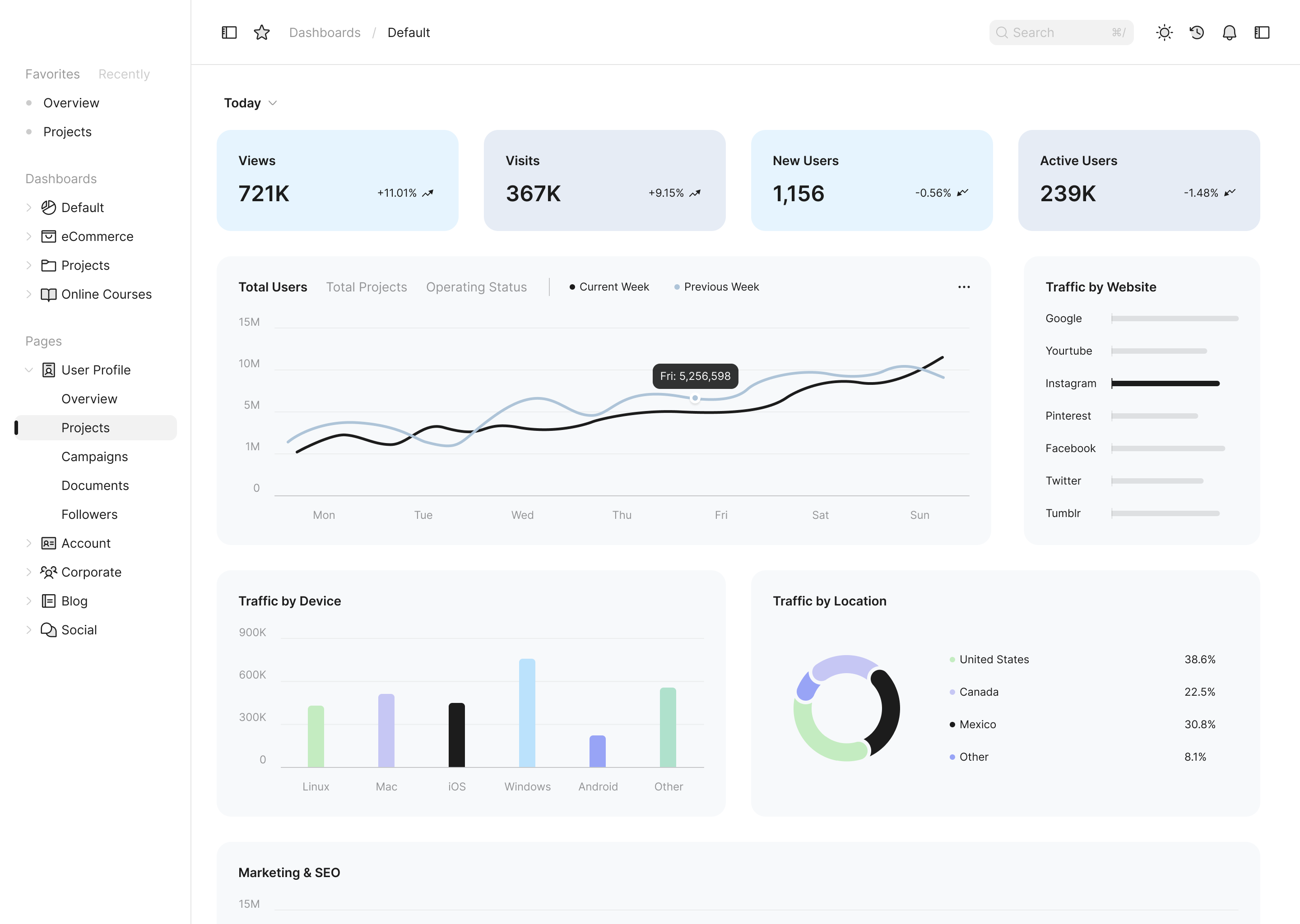Click the Social chat bubbles icon

48,630
